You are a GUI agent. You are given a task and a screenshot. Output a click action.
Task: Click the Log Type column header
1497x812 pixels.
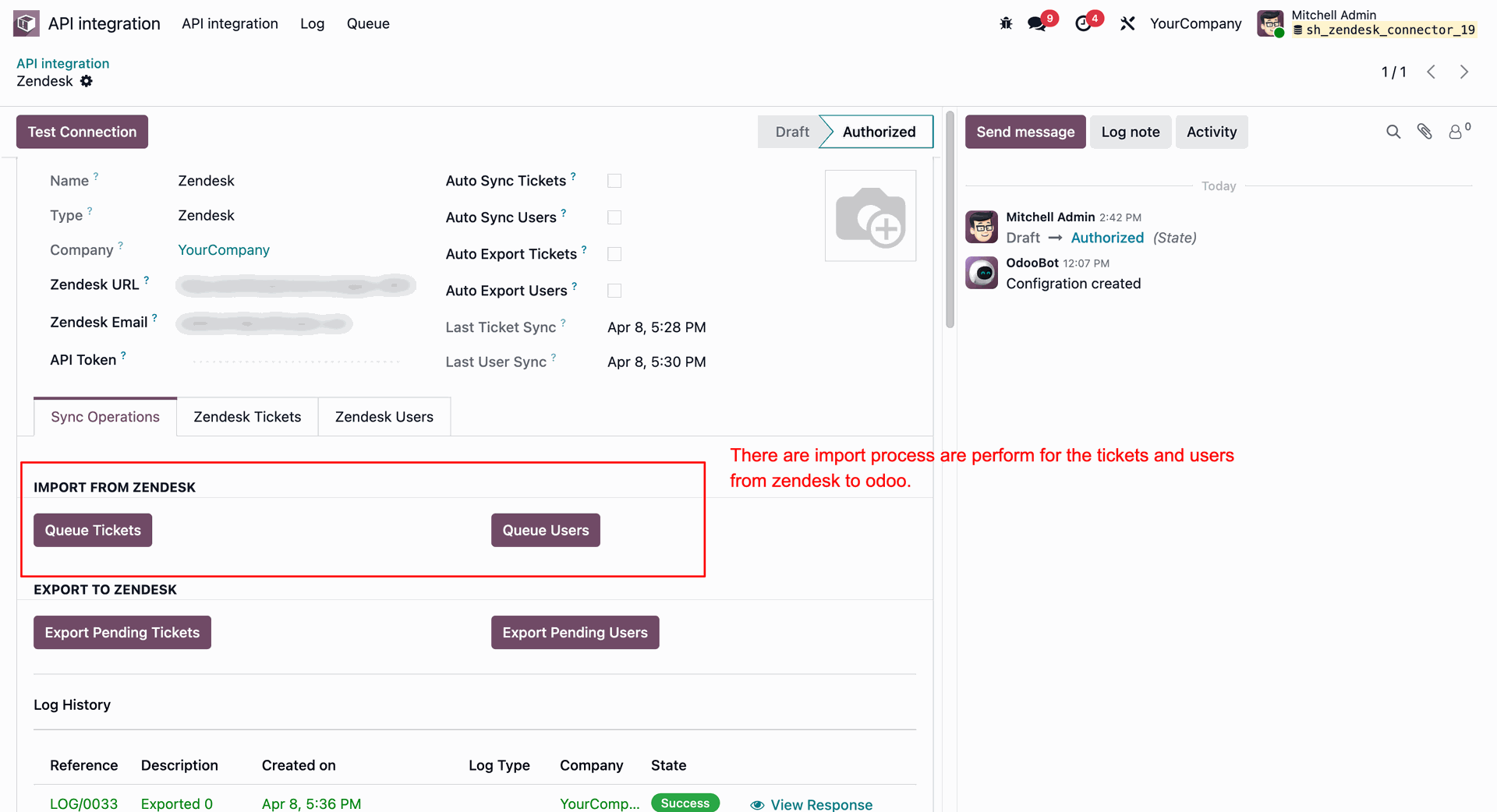(x=499, y=765)
